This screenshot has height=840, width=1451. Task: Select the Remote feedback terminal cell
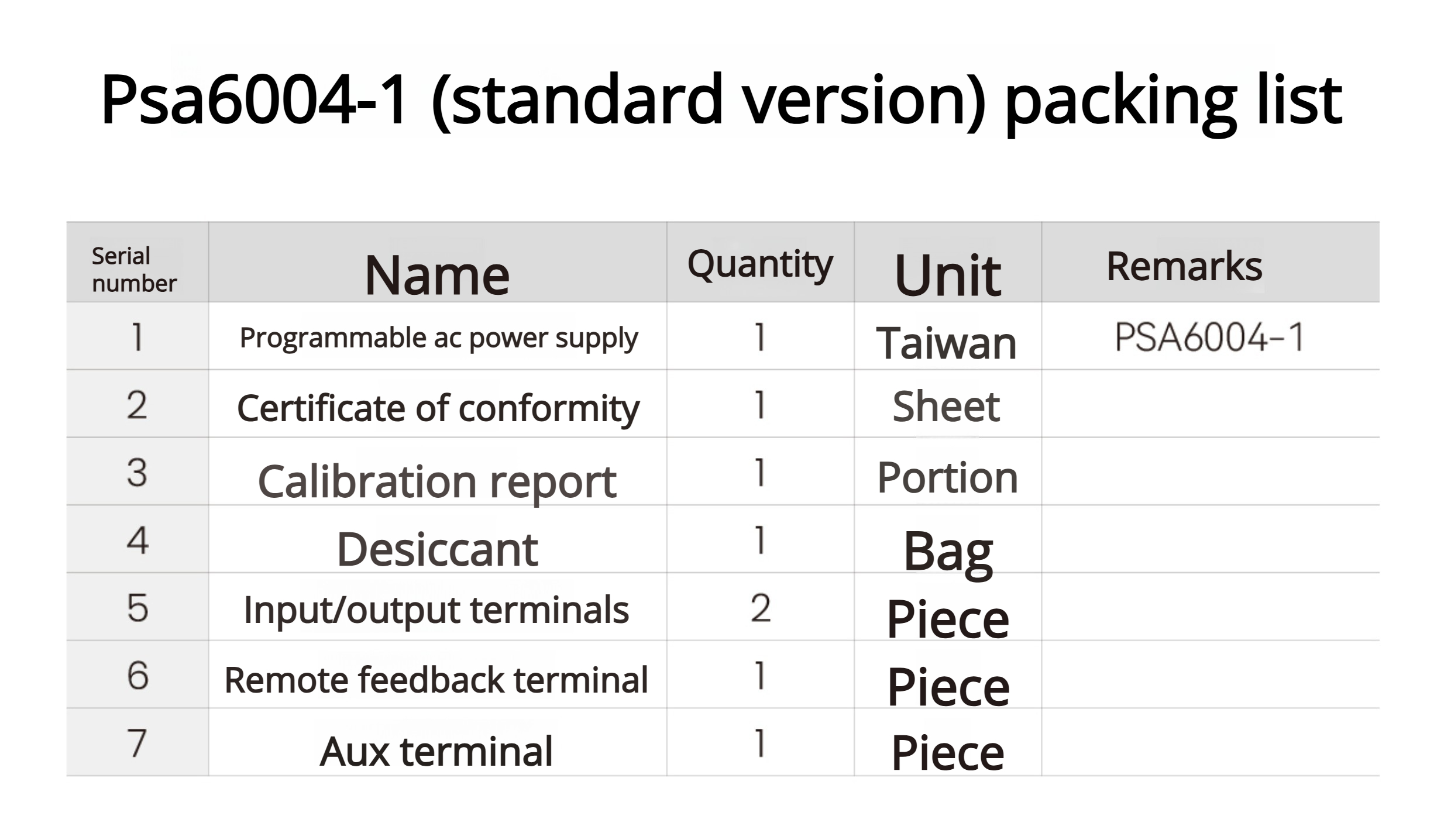click(436, 680)
